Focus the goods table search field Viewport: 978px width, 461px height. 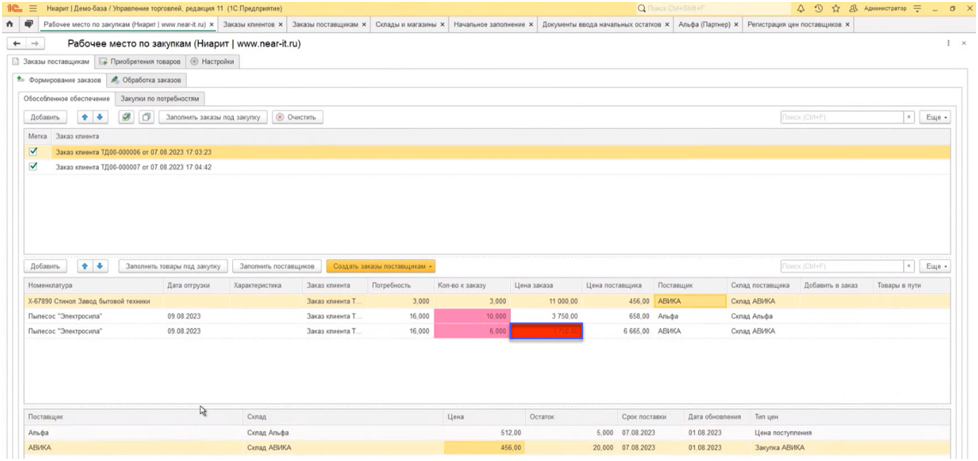pos(842,266)
